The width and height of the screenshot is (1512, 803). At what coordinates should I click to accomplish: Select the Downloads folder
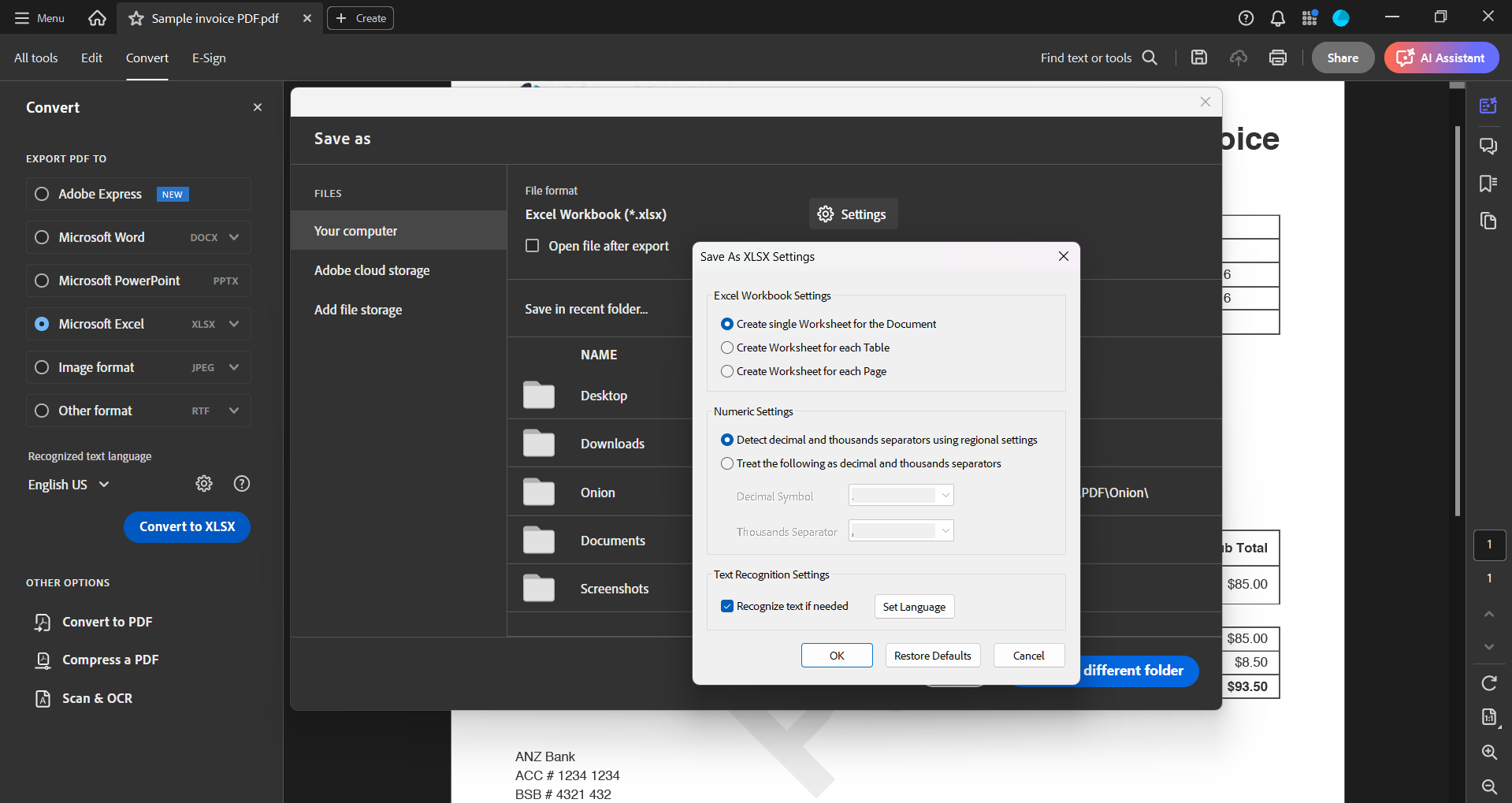(x=612, y=443)
